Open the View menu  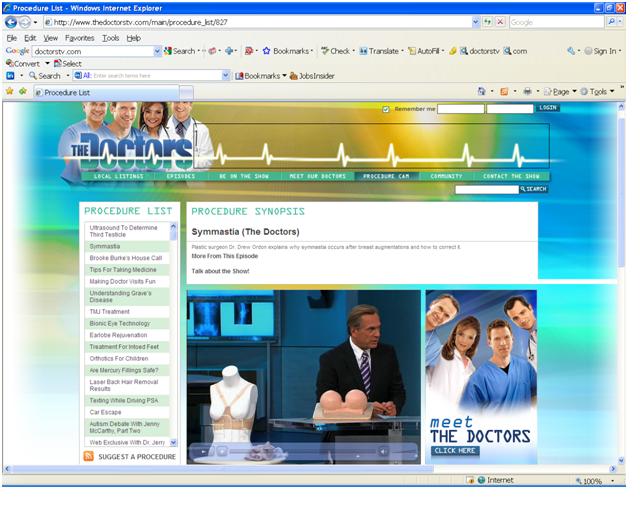51,38
